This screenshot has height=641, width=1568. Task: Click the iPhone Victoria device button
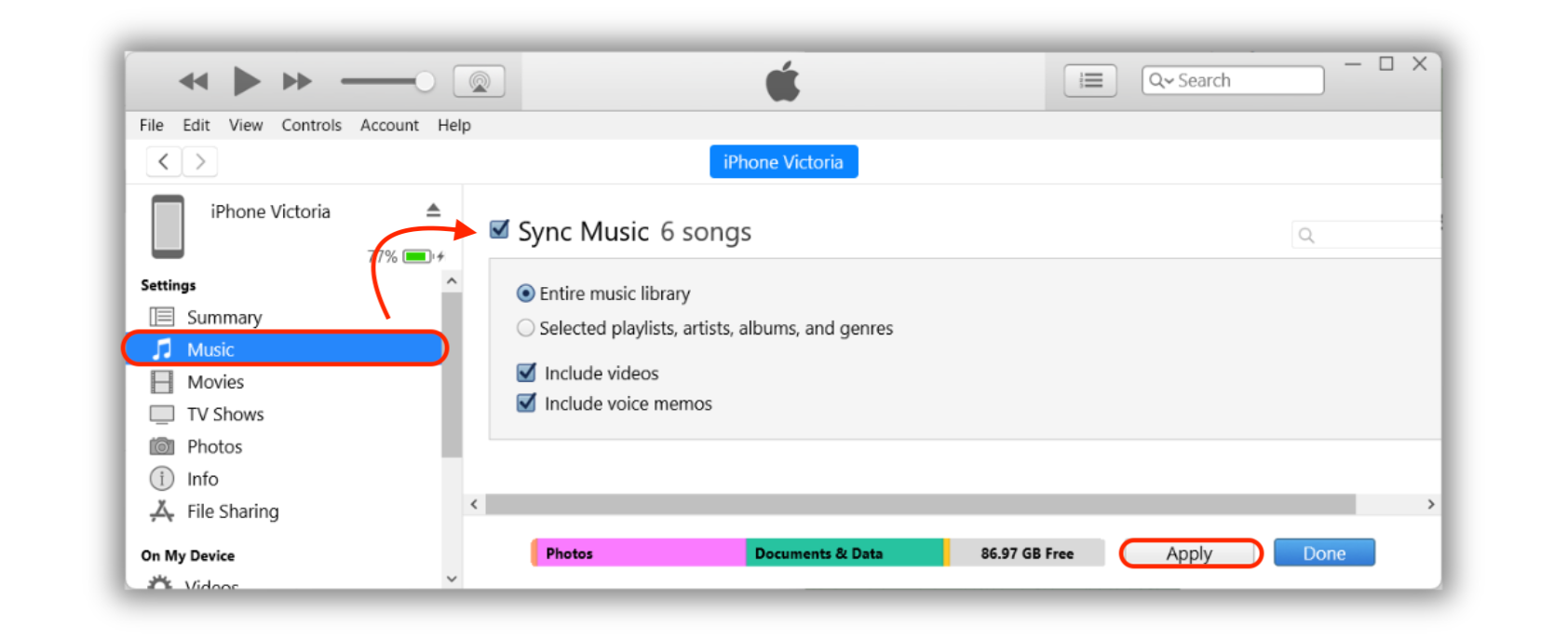(x=783, y=162)
